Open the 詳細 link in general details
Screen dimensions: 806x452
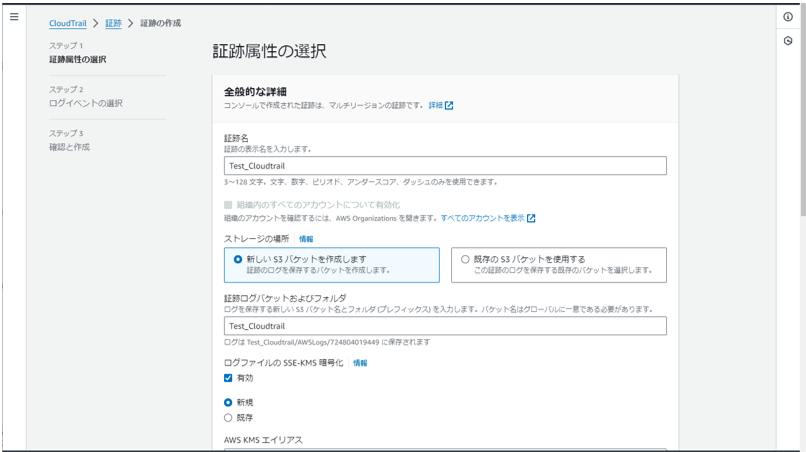[x=436, y=105]
